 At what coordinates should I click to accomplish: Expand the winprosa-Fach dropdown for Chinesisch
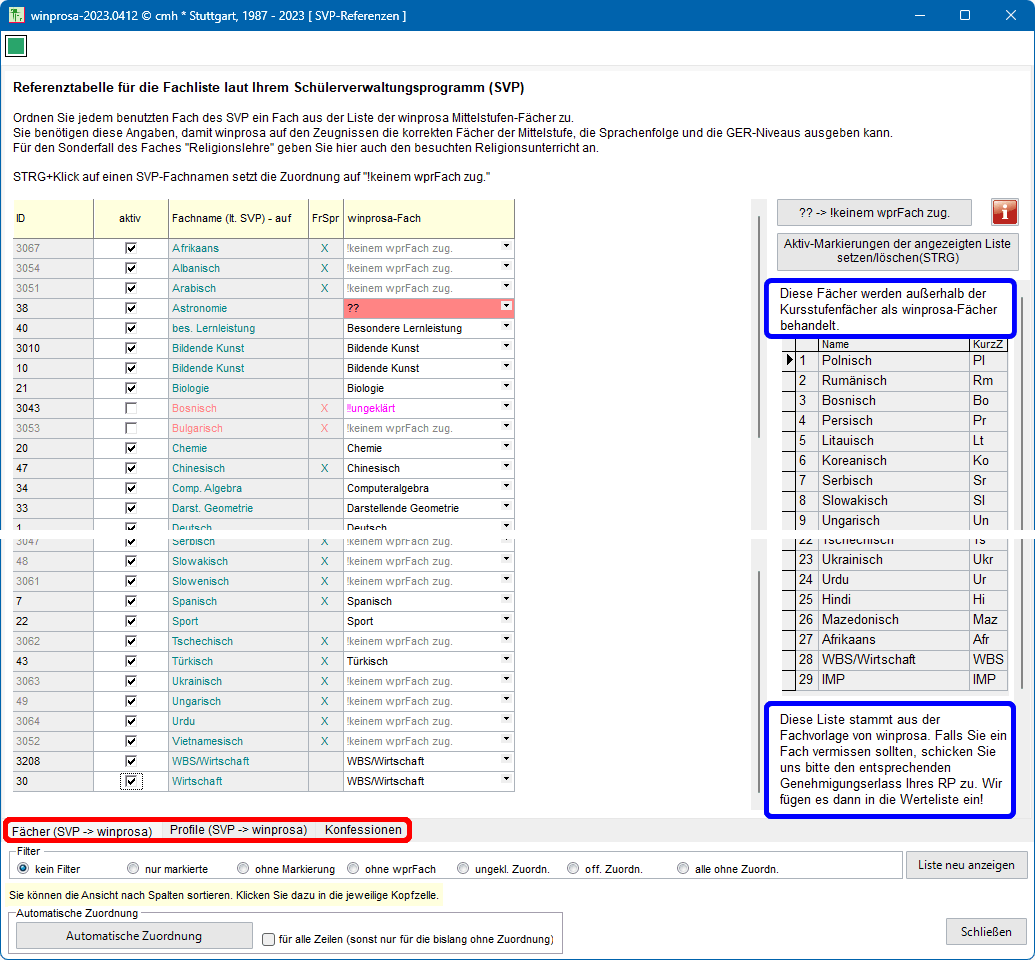click(x=506, y=467)
